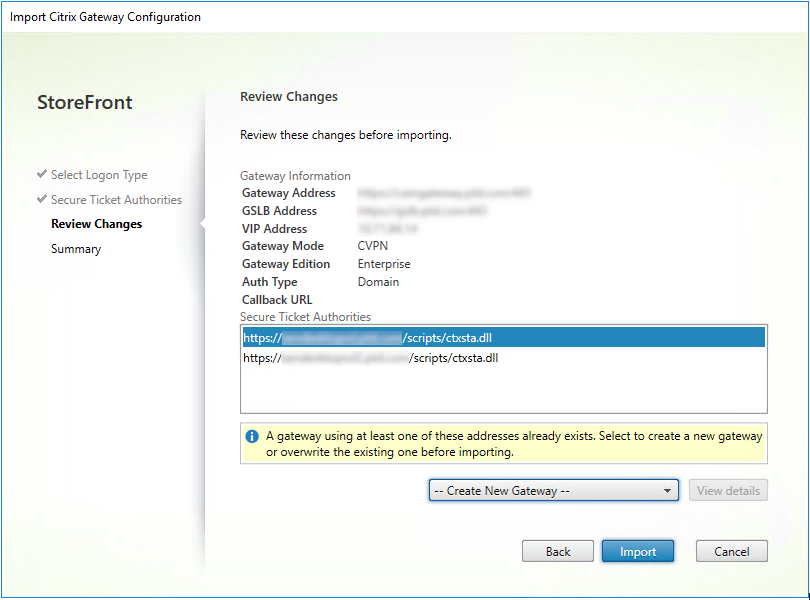This screenshot has width=810, height=600.
Task: Click the Import button
Action: (x=637, y=551)
